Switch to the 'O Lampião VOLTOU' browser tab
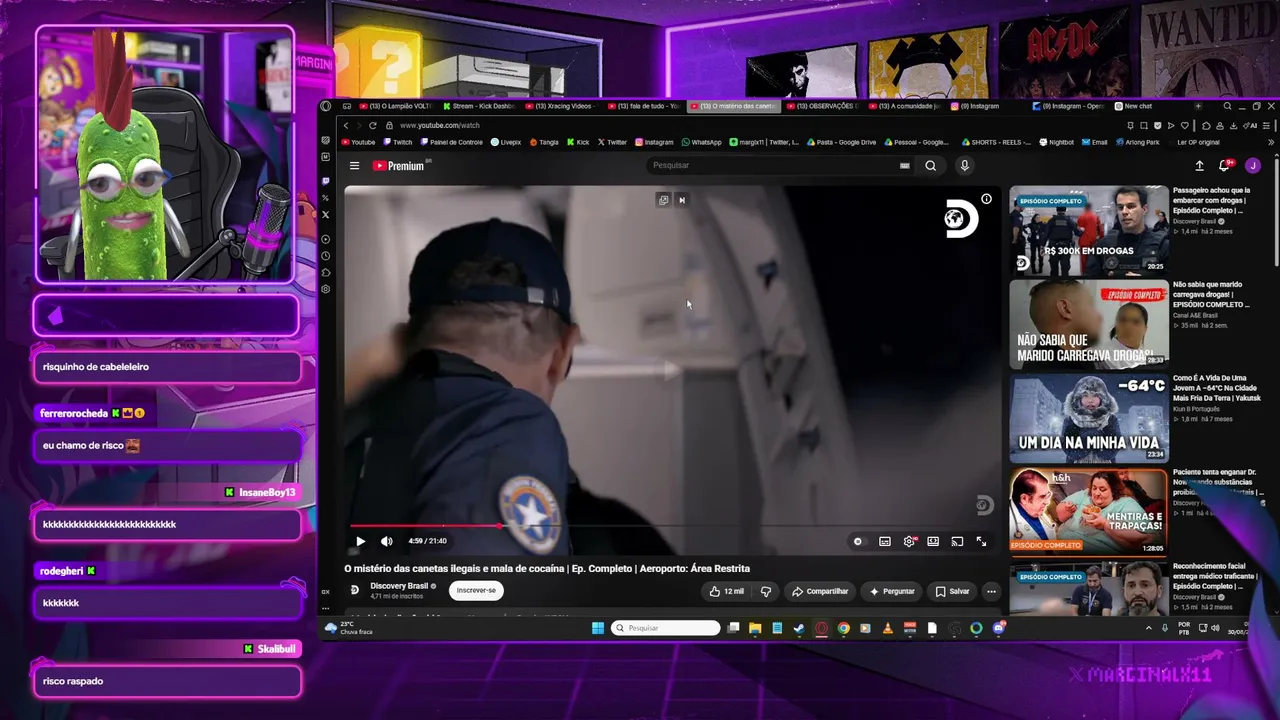Image resolution: width=1280 pixels, height=720 pixels. point(396,106)
